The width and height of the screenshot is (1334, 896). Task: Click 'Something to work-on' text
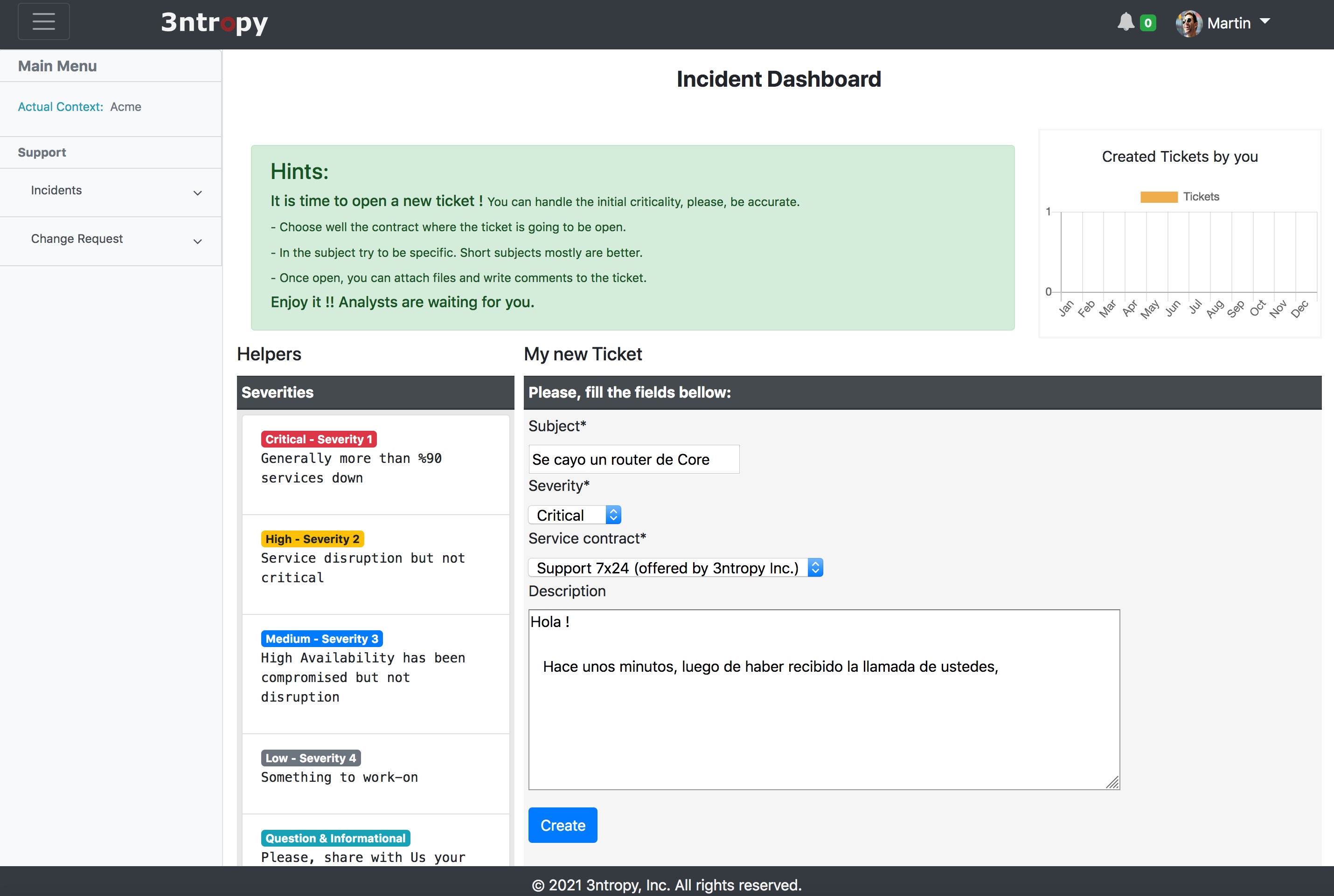click(x=339, y=777)
